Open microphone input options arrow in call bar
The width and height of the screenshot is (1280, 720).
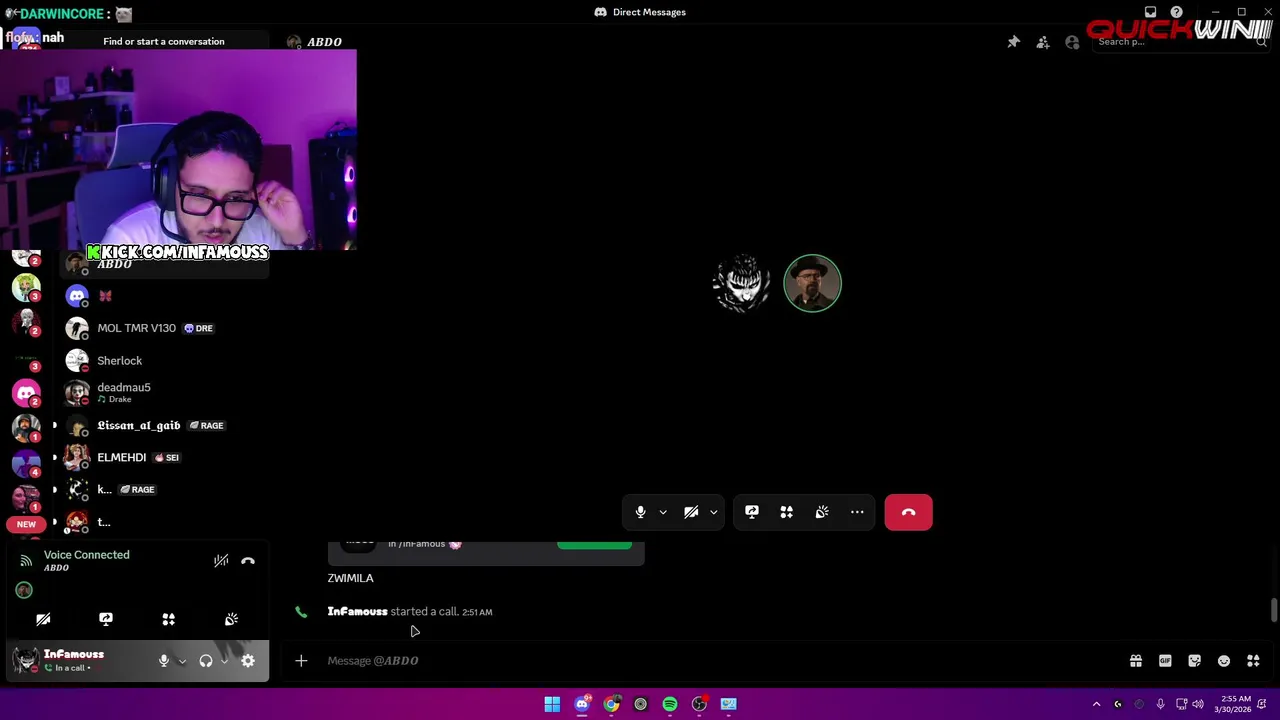tap(663, 512)
